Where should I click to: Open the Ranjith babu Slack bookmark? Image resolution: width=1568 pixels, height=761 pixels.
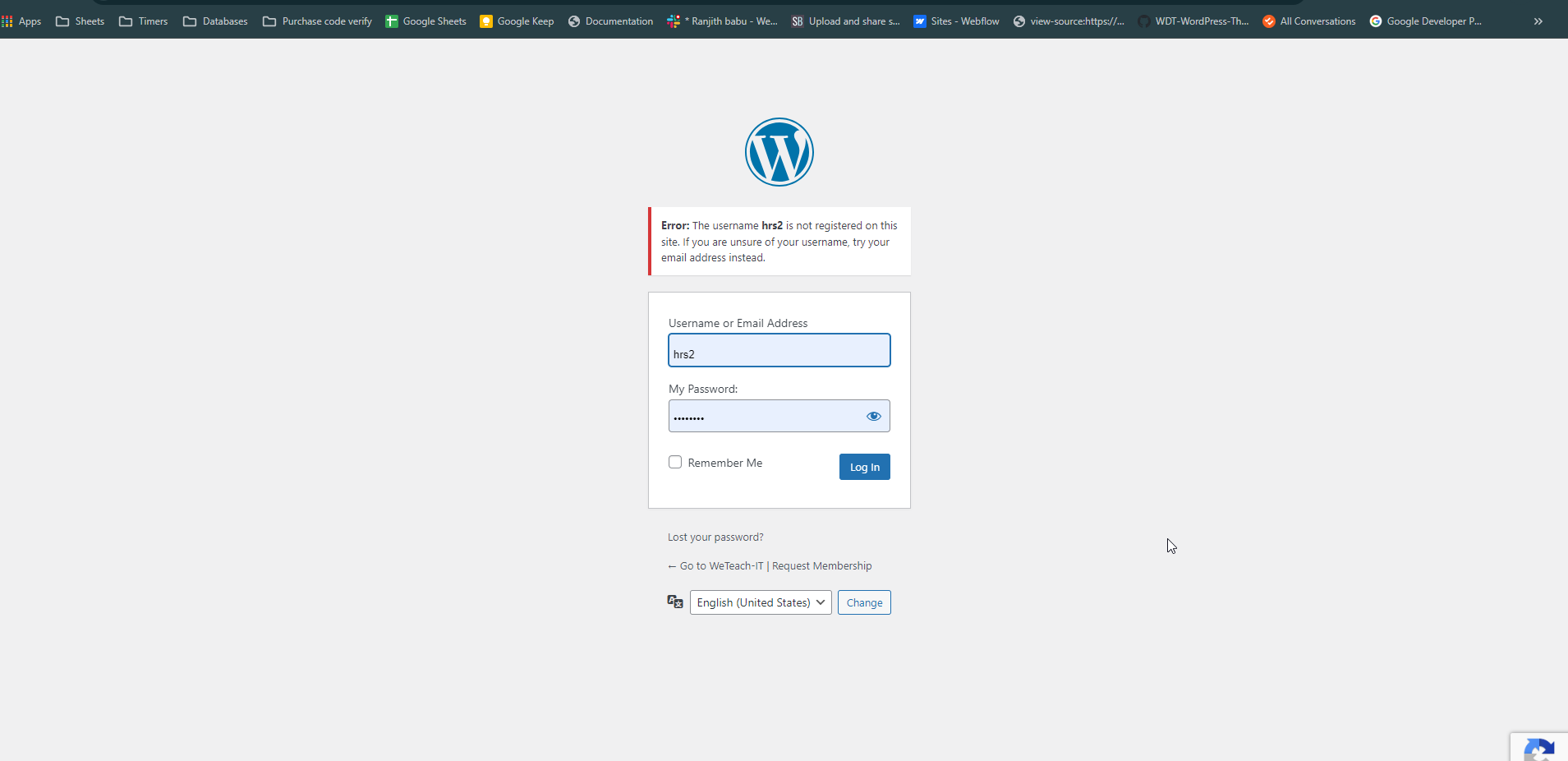click(x=722, y=21)
